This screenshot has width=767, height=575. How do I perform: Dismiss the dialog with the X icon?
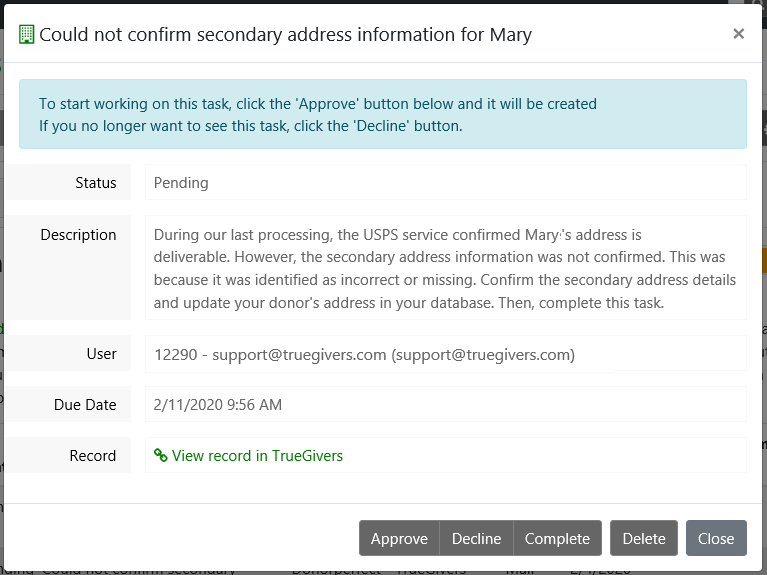point(738,34)
